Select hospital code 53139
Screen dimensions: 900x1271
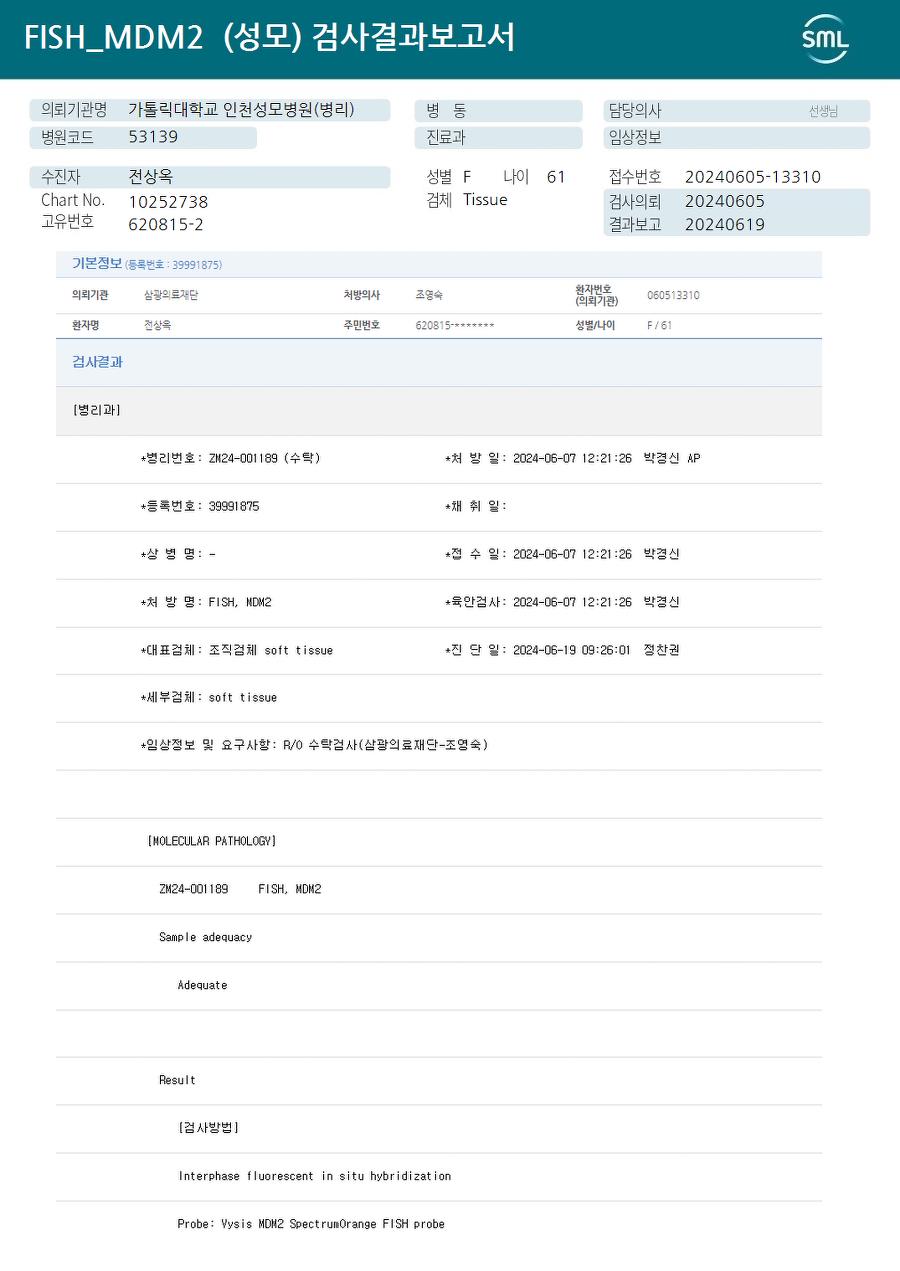153,137
